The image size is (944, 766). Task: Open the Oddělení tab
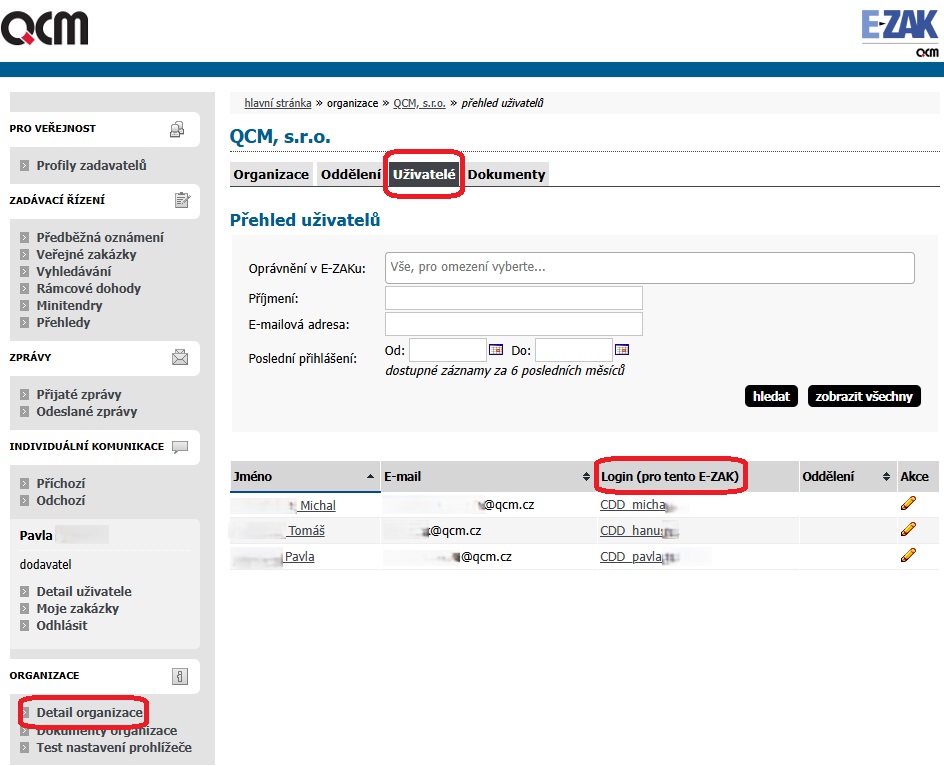point(350,175)
